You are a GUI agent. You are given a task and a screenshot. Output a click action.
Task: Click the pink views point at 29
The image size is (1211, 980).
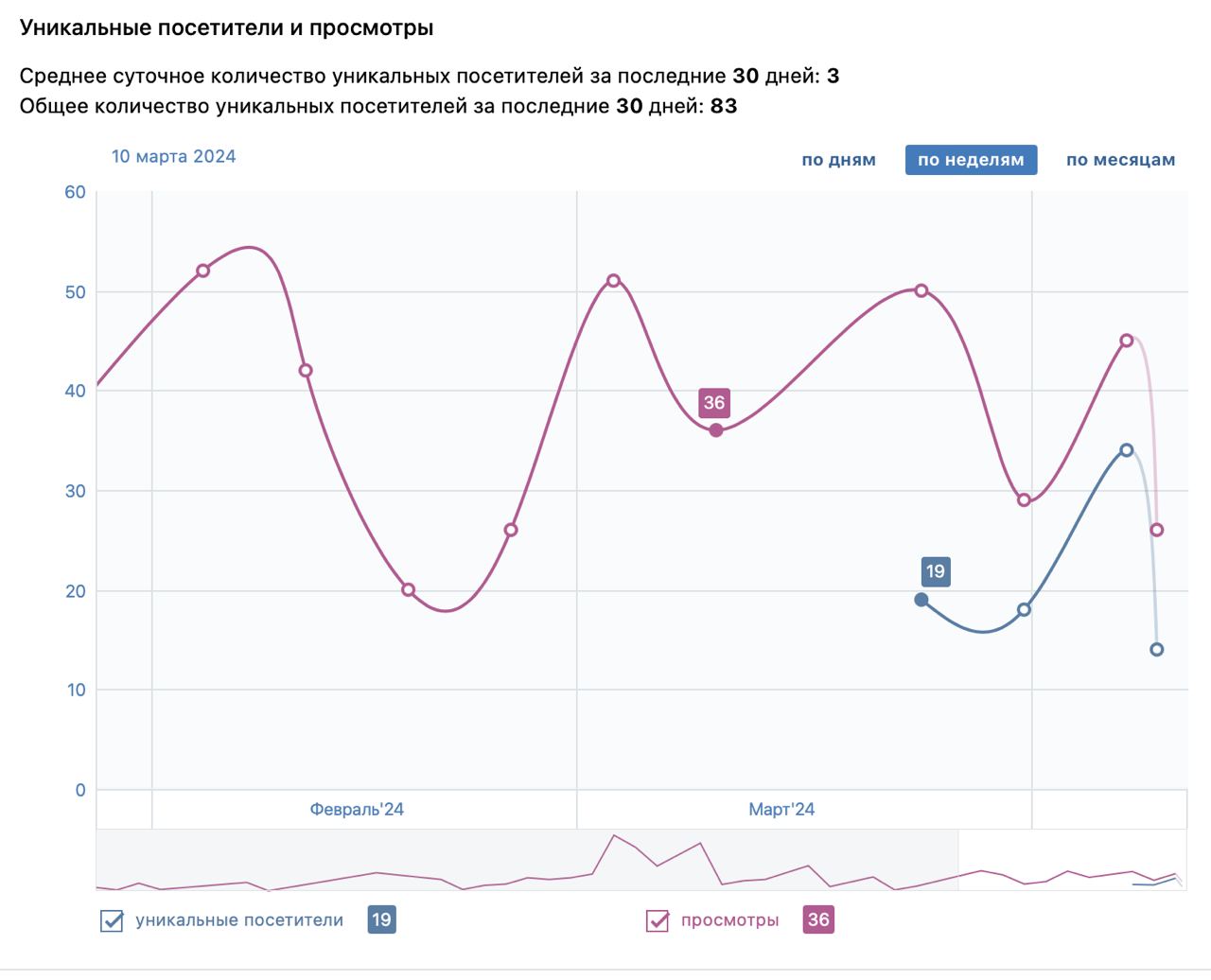(x=1024, y=500)
